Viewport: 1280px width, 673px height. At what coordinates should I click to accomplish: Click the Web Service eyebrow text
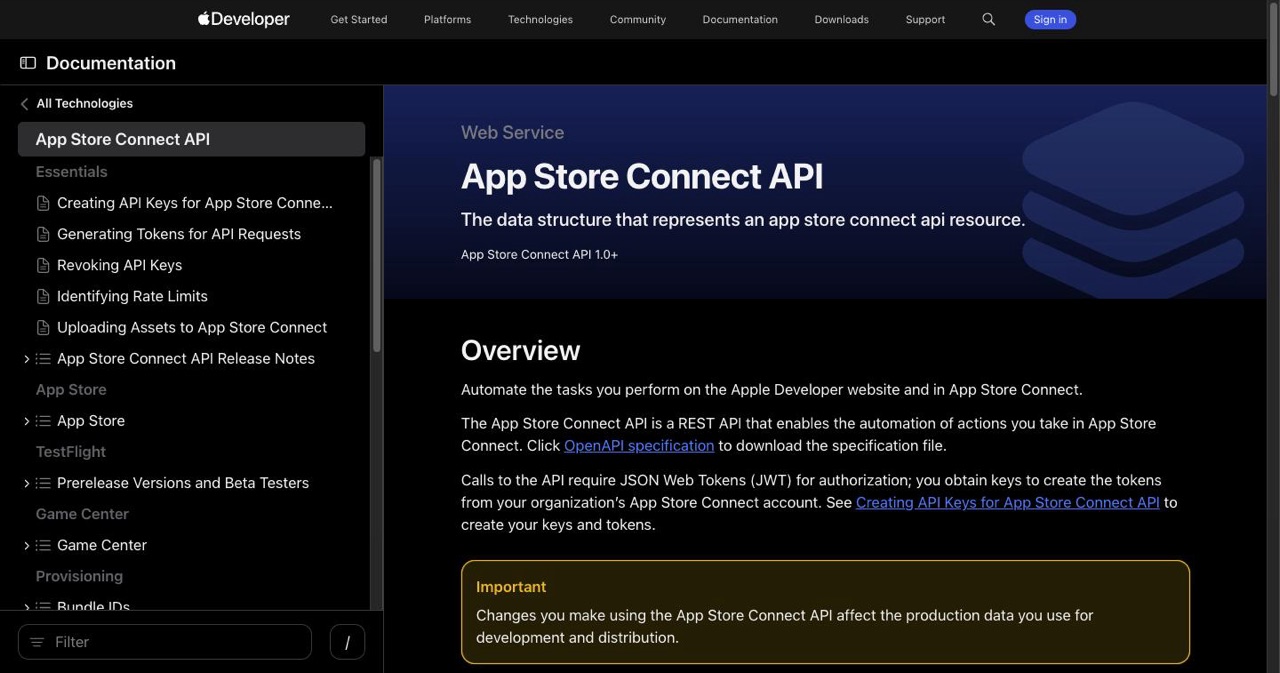click(x=512, y=133)
